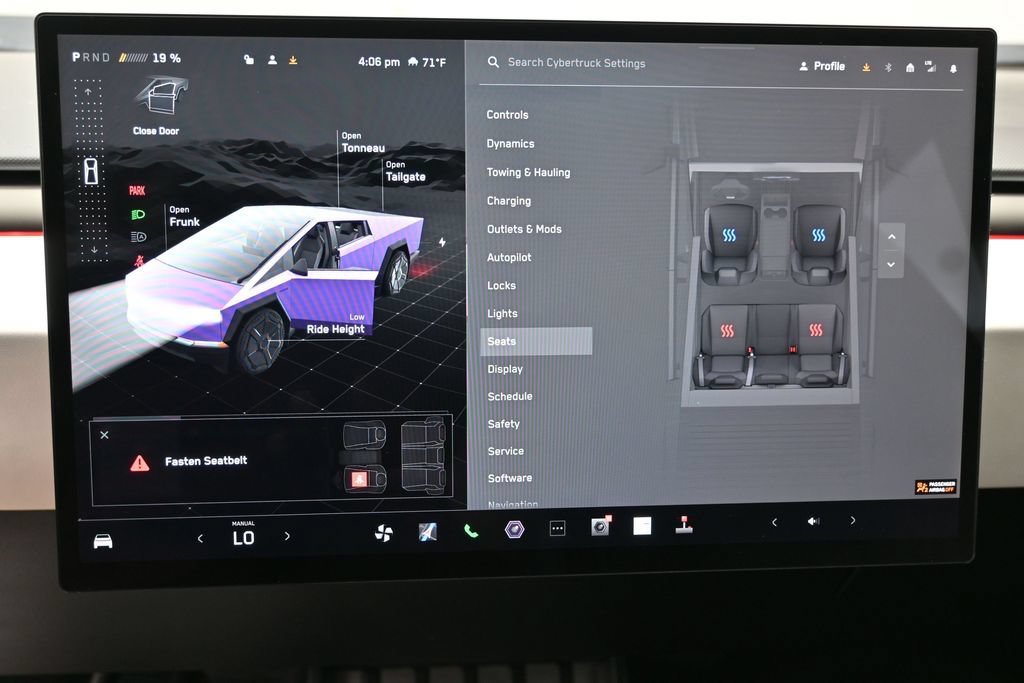Tap Open Frunk label
Image resolution: width=1024 pixels, height=683 pixels.
[184, 216]
